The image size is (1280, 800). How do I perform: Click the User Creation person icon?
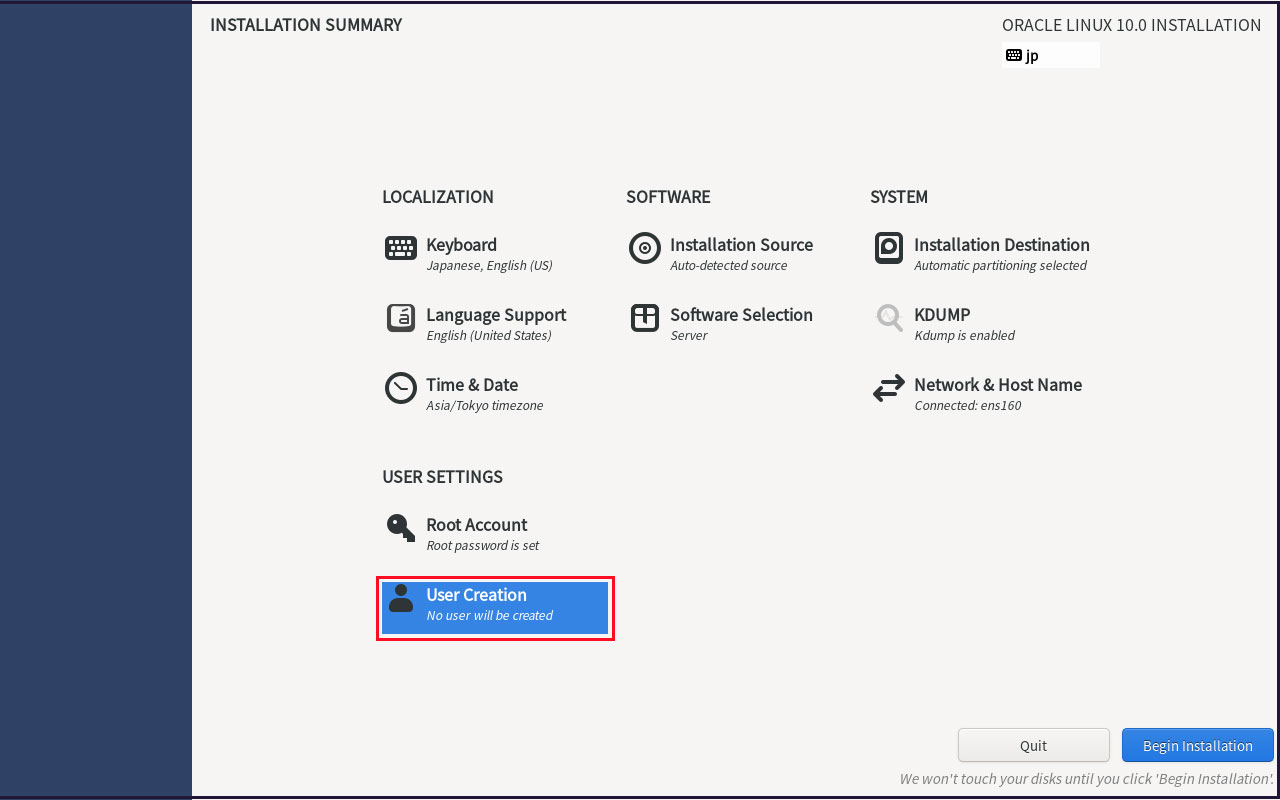tap(401, 598)
